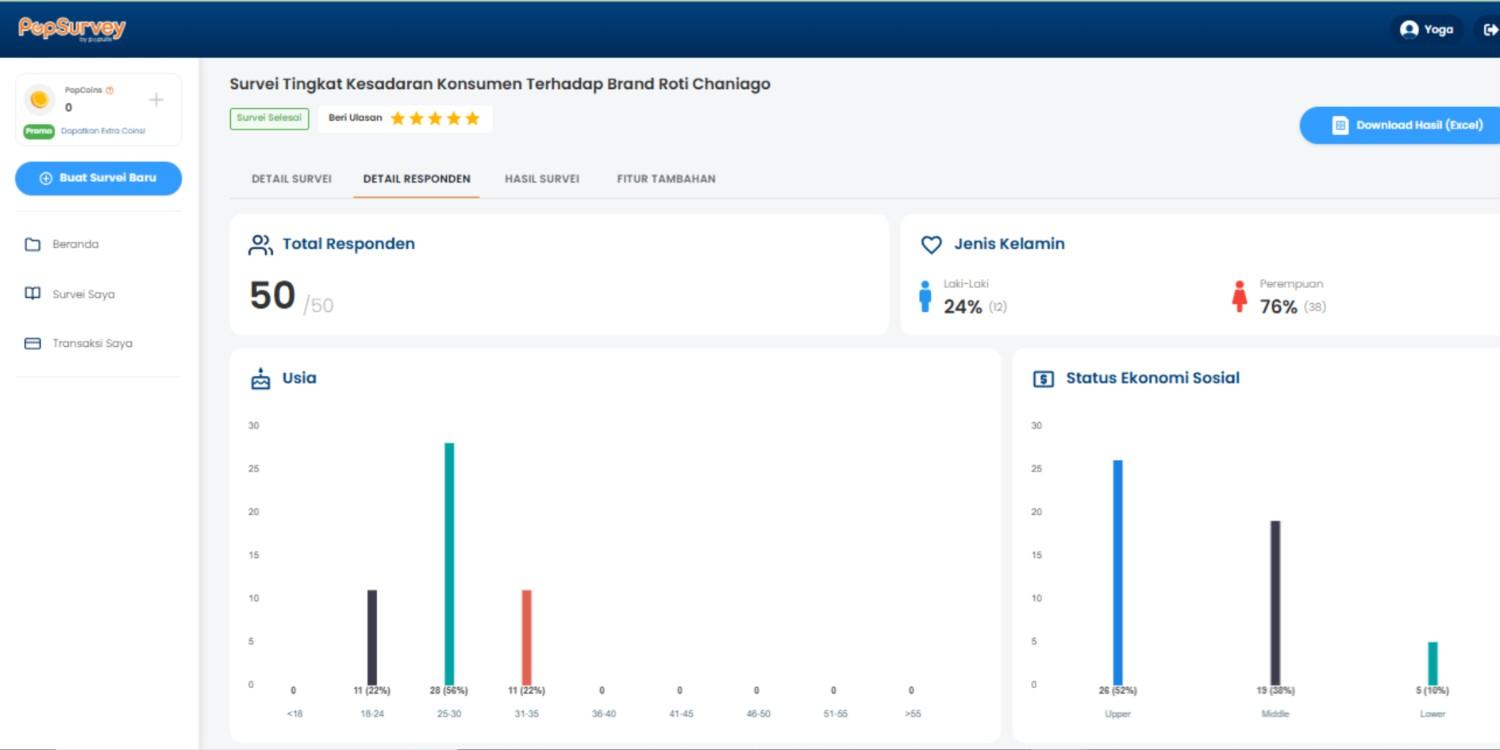Click the 36-40 age axis label
The image size is (1500, 750).
[x=604, y=714]
